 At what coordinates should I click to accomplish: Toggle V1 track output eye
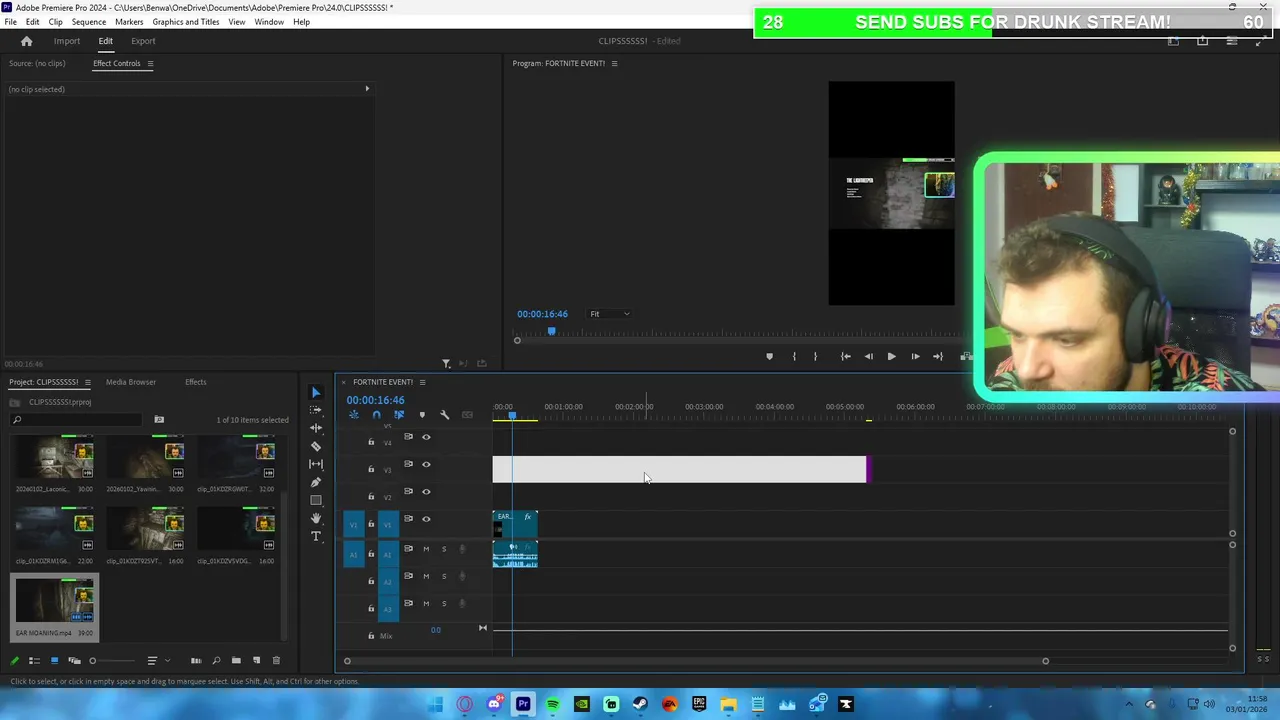(426, 518)
